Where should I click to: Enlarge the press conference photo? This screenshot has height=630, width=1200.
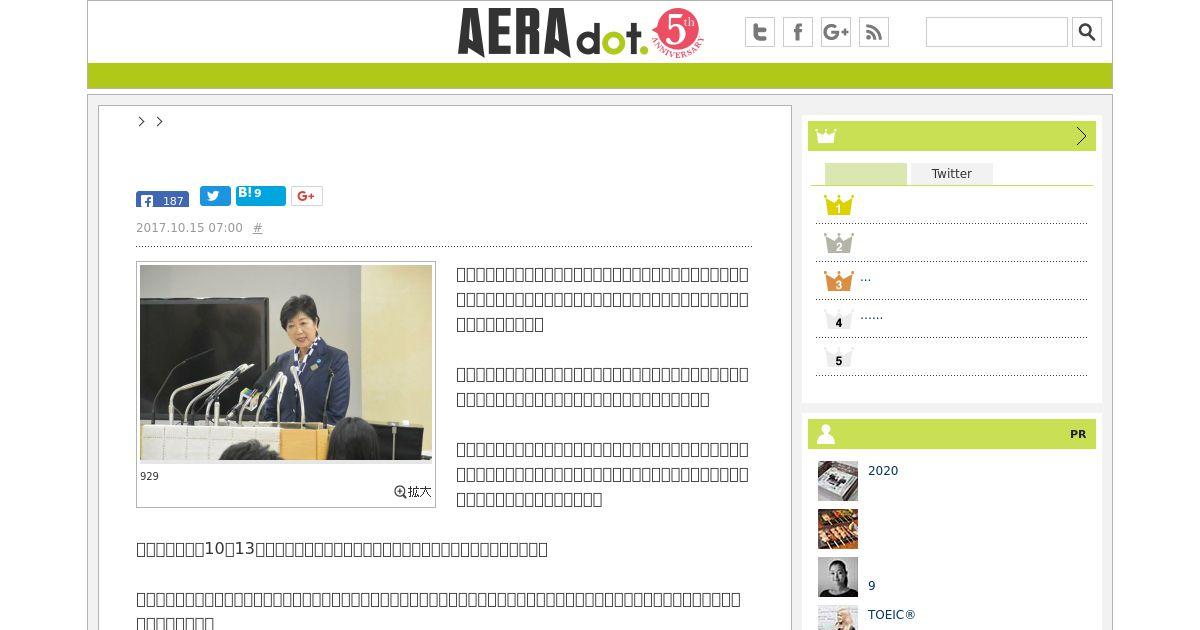pyautogui.click(x=286, y=363)
